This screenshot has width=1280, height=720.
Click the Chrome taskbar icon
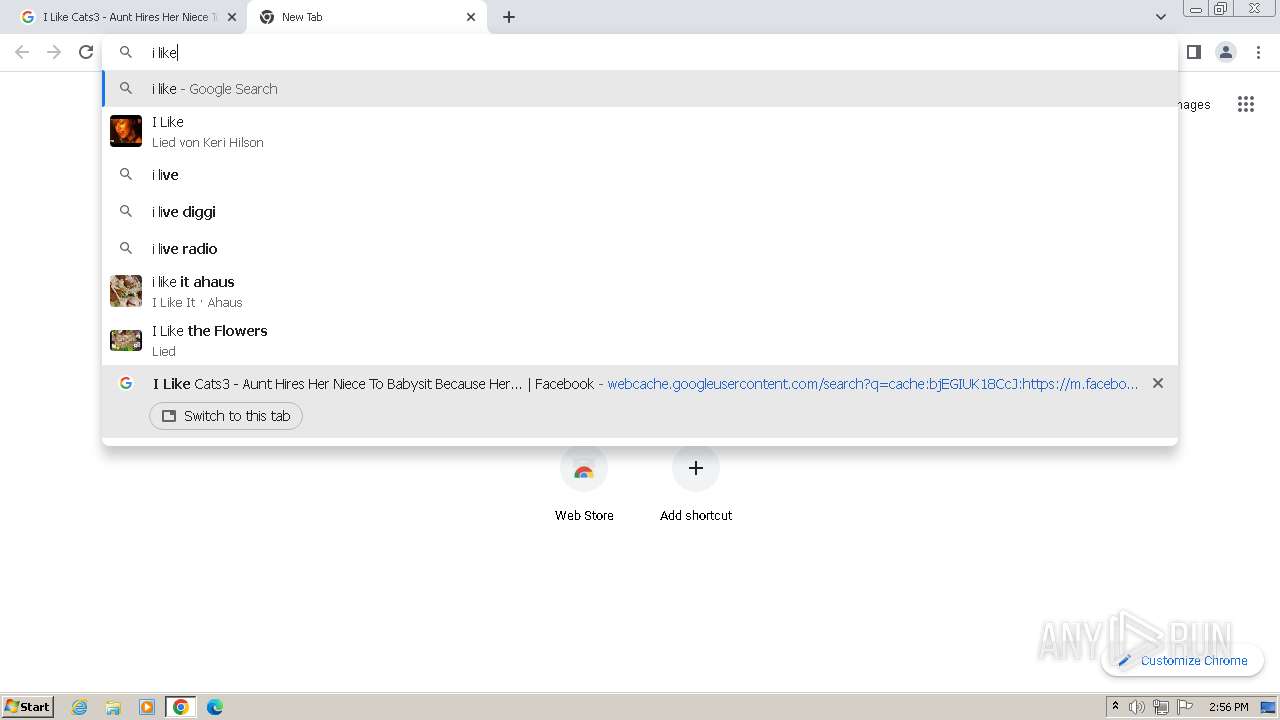(x=181, y=707)
